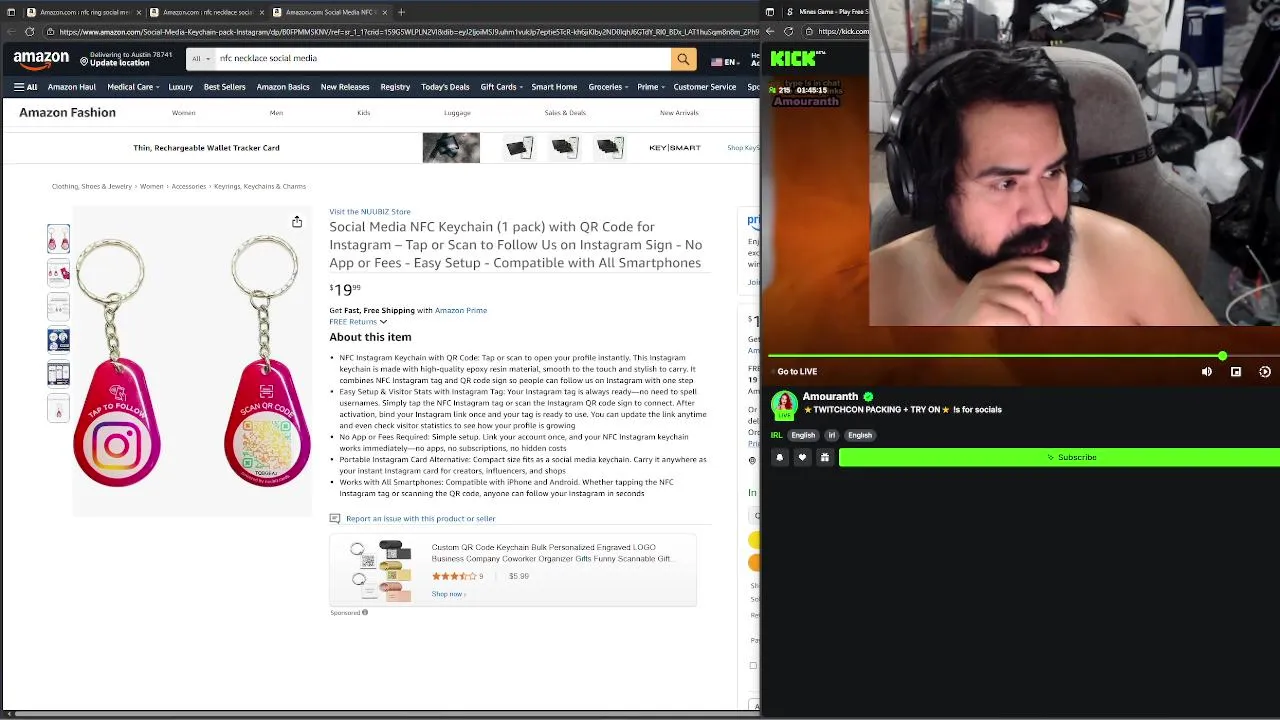Click the share icon on product image
Screen dimensions: 1280x720
tap(297, 222)
